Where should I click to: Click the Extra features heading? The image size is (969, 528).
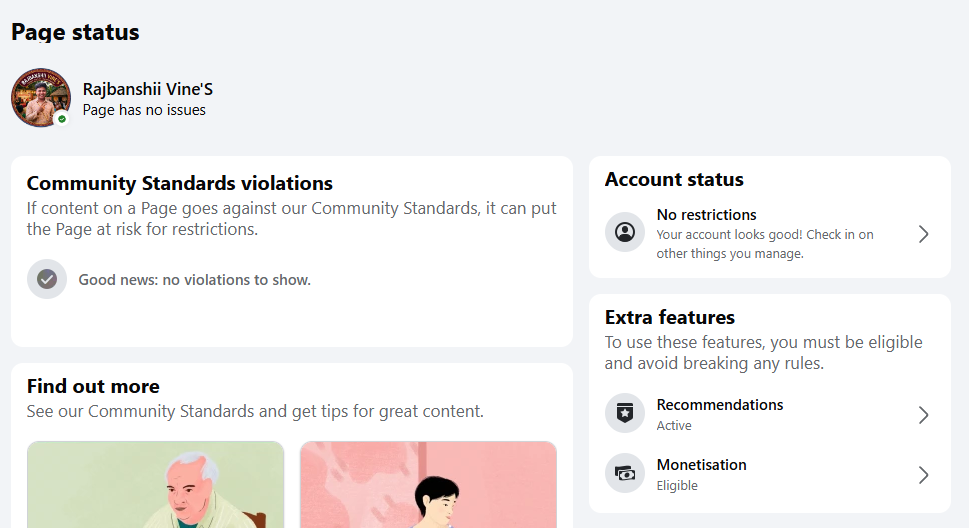pyautogui.click(x=670, y=317)
